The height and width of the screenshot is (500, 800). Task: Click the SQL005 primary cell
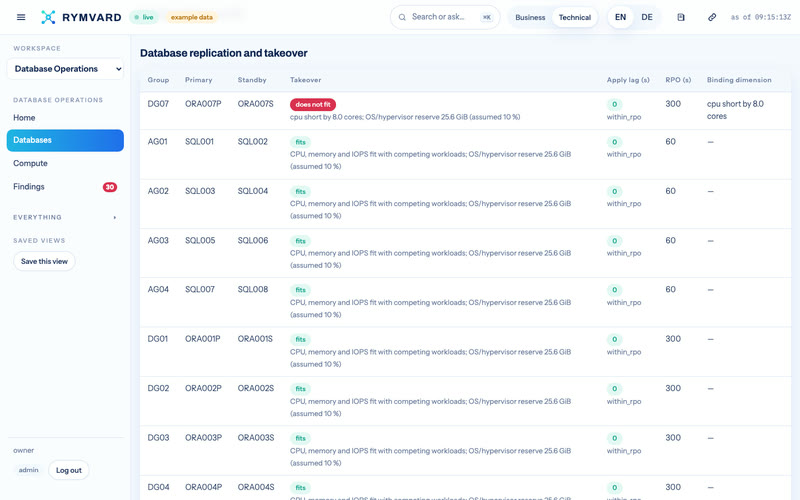coord(200,241)
